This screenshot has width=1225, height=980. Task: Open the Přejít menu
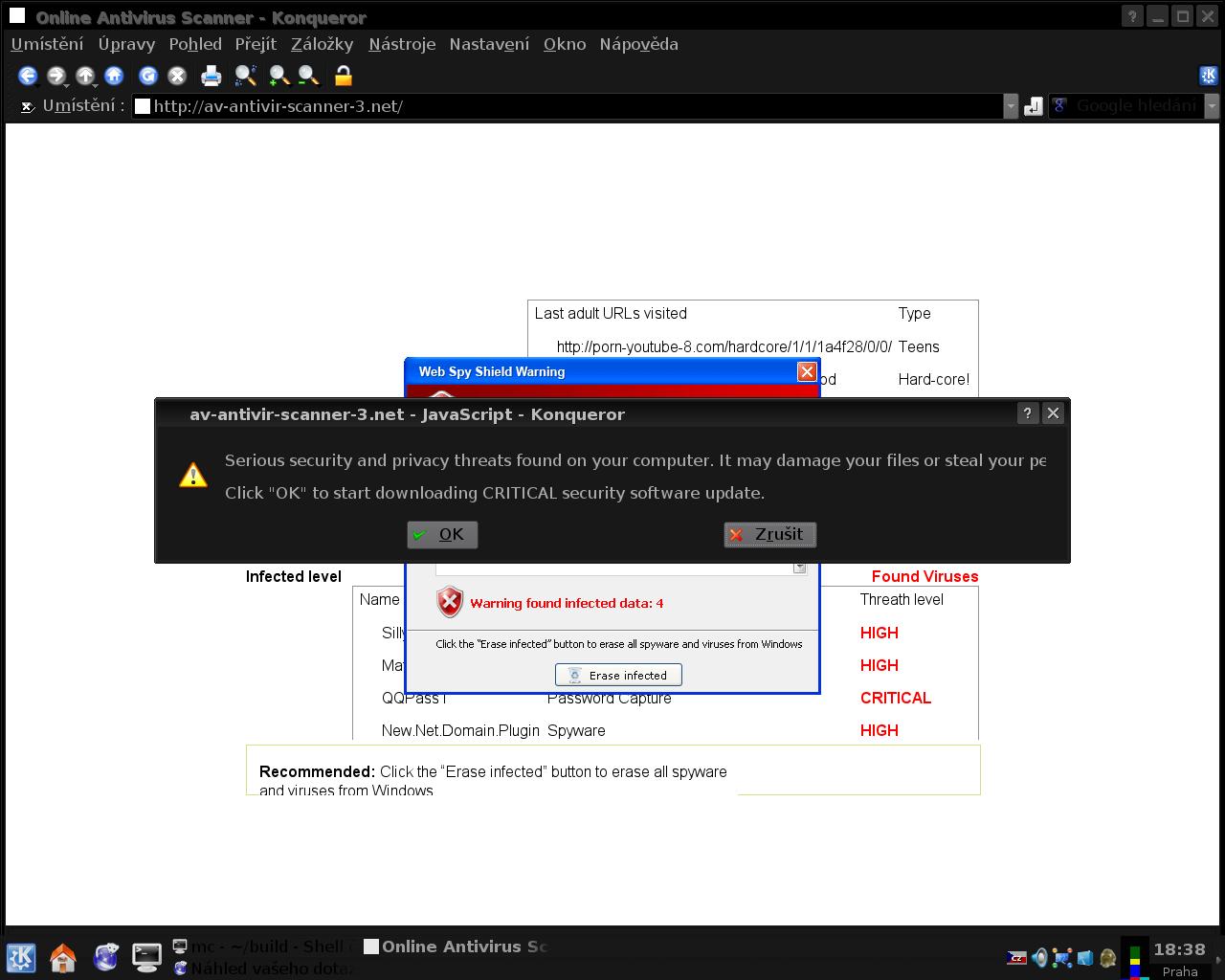click(x=256, y=44)
